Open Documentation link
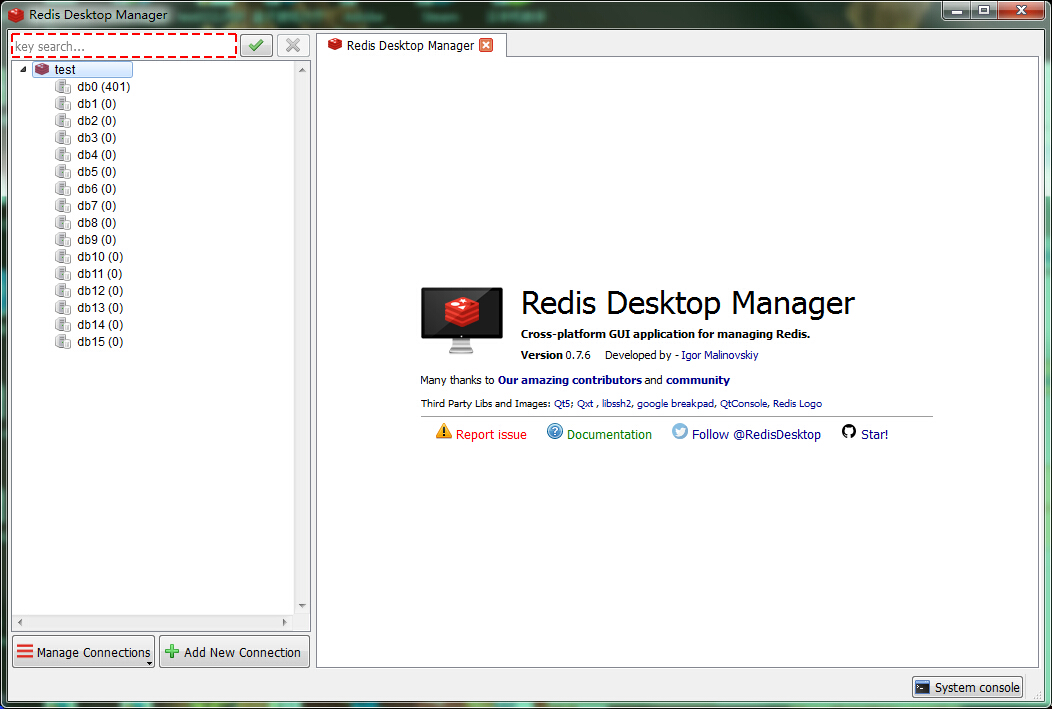 [609, 435]
